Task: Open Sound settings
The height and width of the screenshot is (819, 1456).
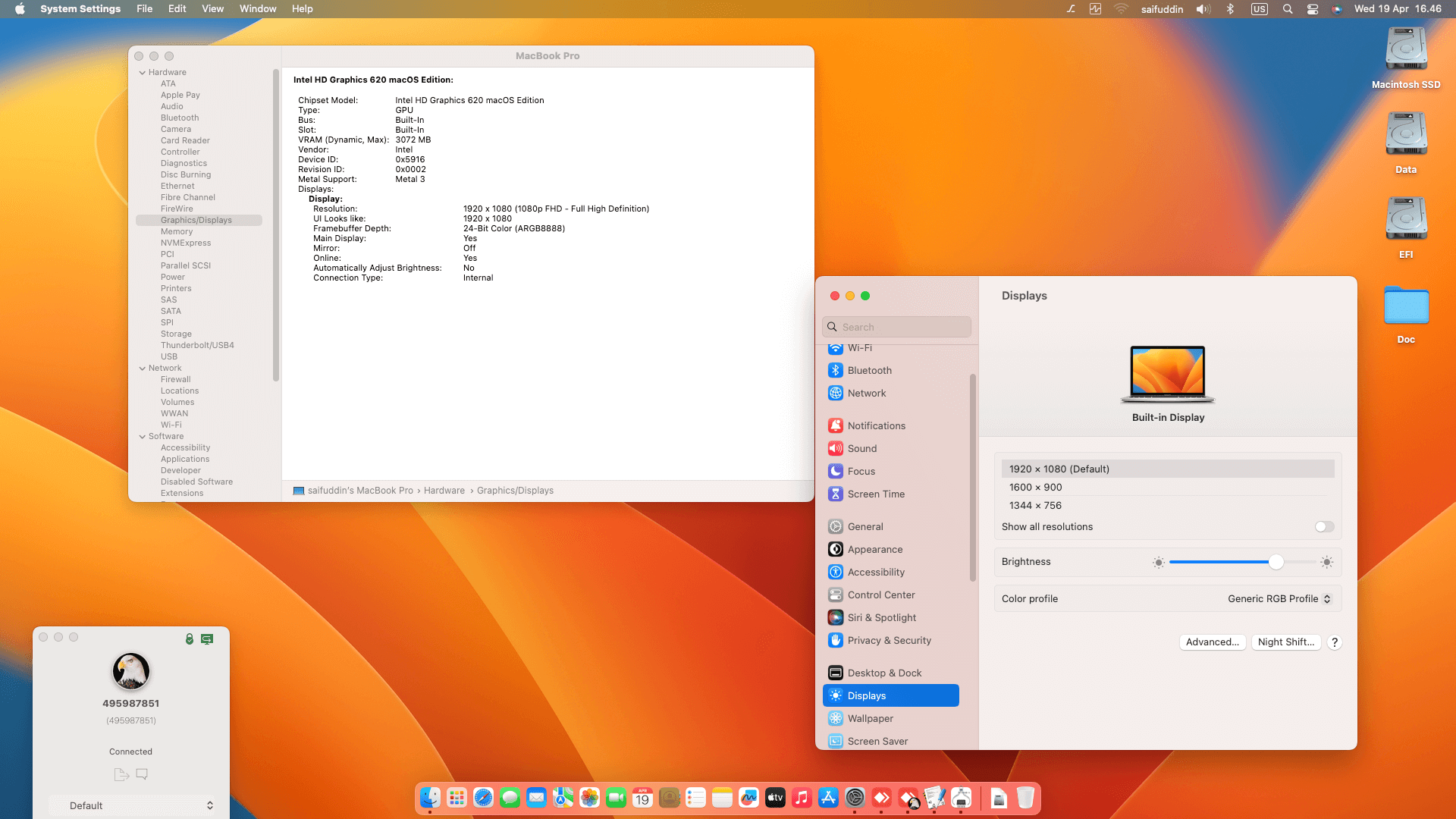Action: pyautogui.click(x=861, y=448)
